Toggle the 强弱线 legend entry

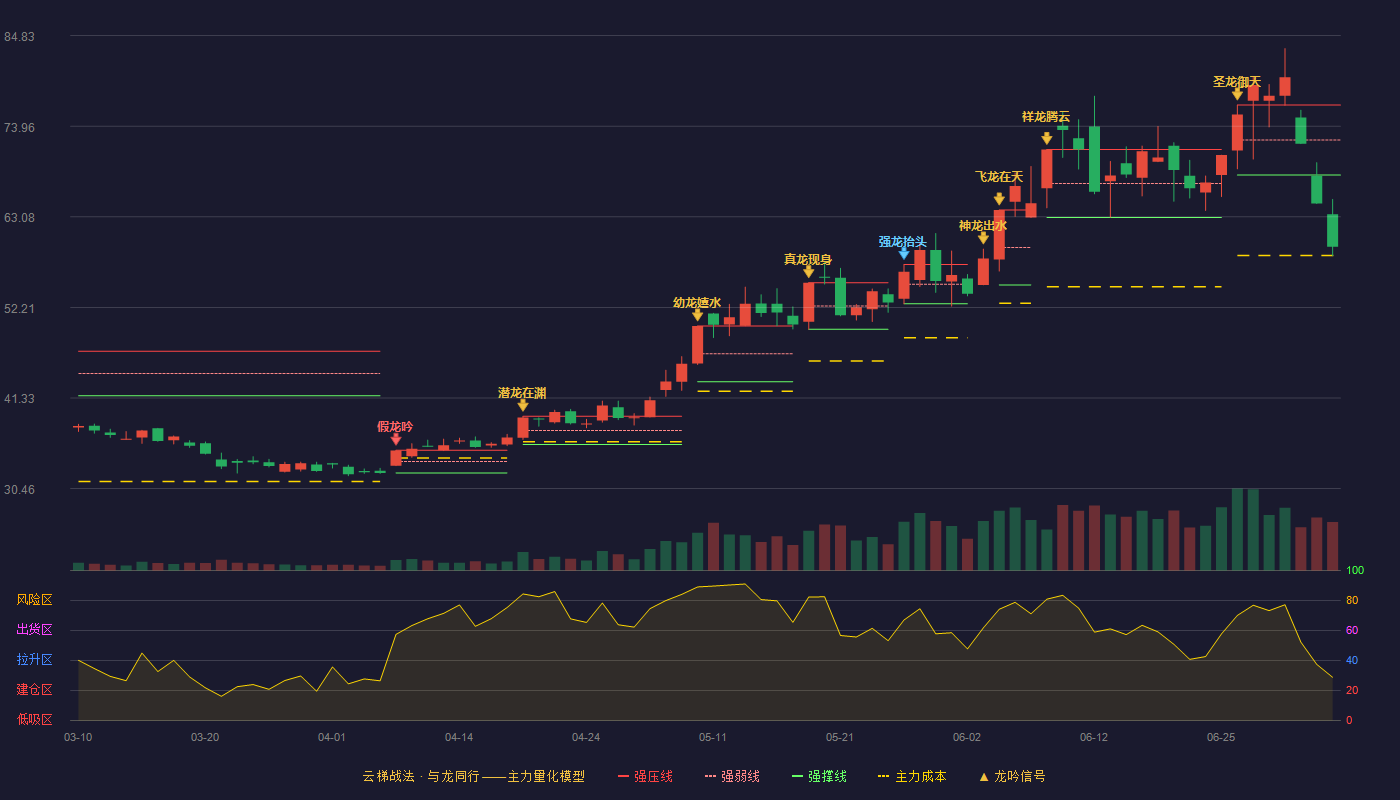coord(732,776)
